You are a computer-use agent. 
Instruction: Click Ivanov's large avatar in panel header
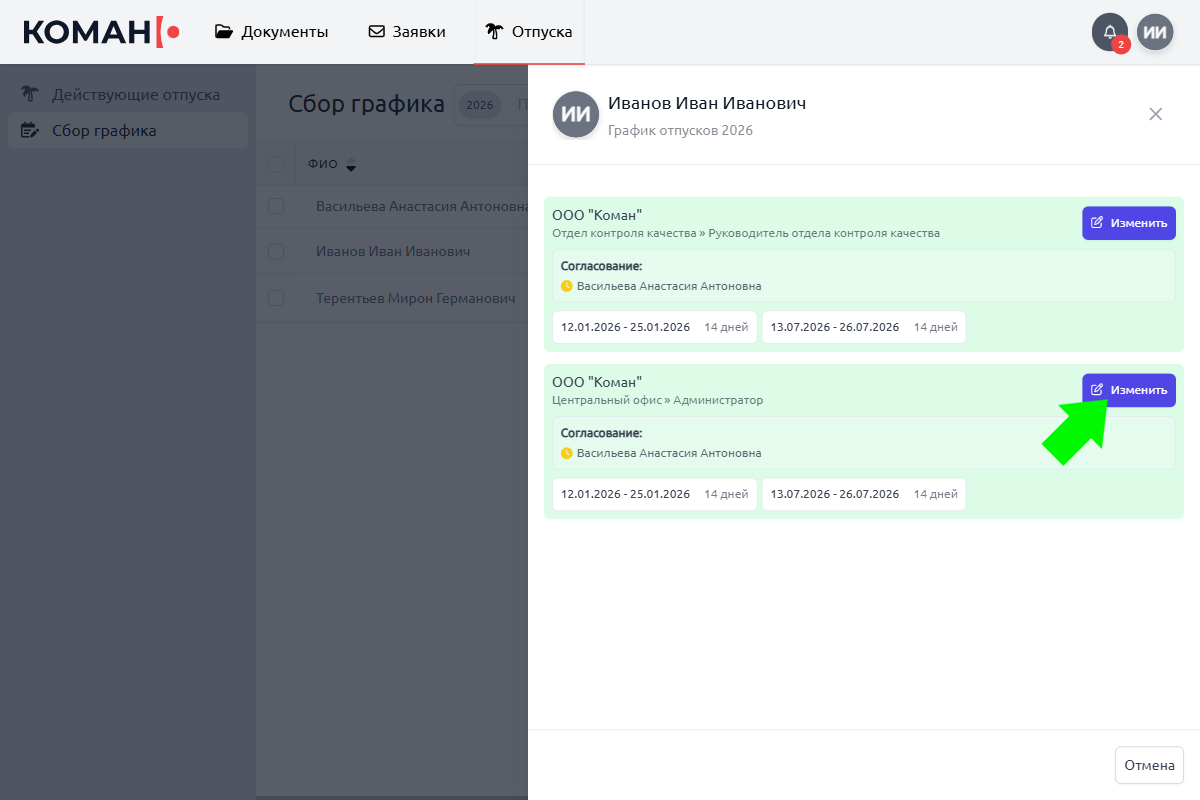(x=576, y=114)
